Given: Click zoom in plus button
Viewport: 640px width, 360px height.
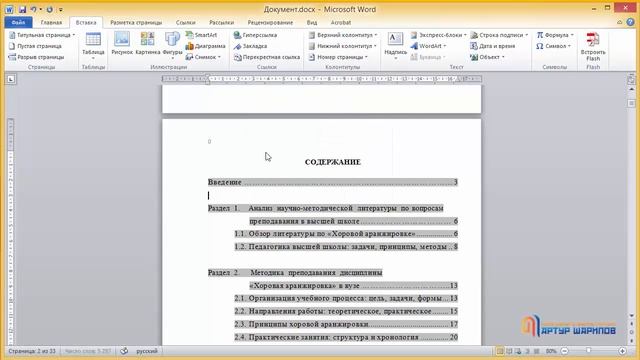Looking at the screenshot, I should (622, 351).
